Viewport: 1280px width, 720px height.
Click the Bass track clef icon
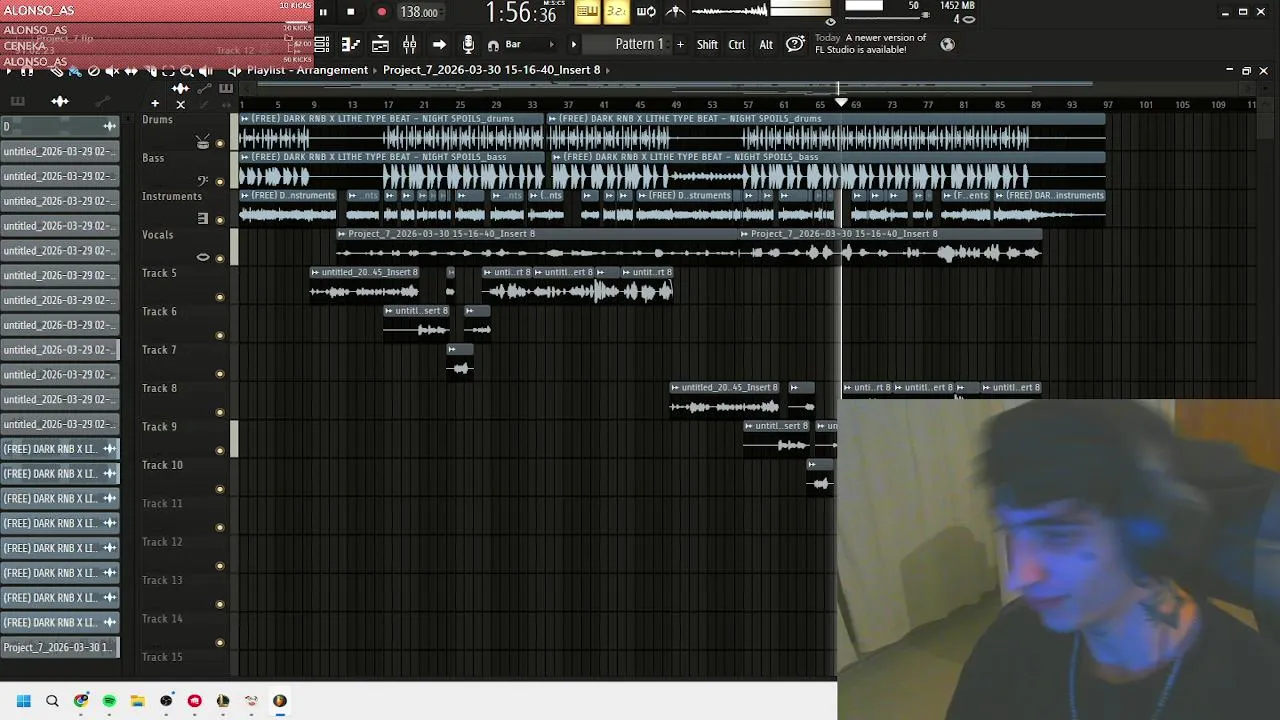coord(203,181)
